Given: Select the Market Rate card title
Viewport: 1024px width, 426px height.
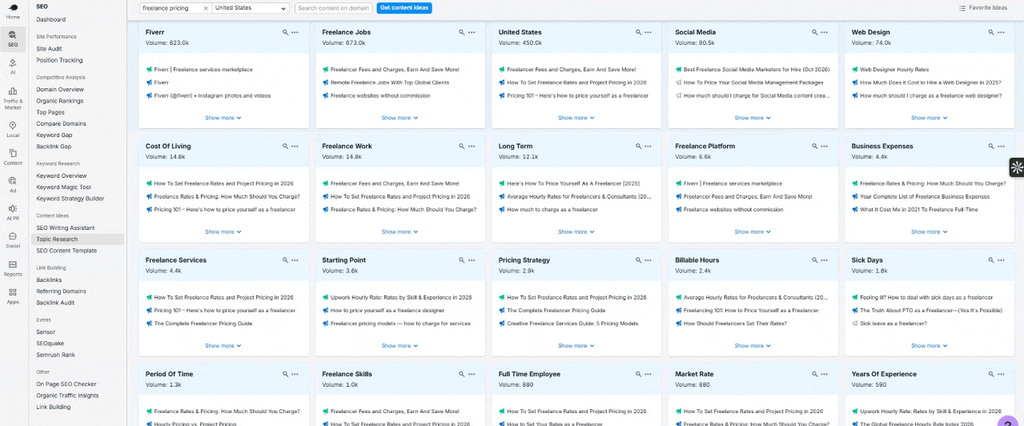Looking at the screenshot, I should [694, 374].
